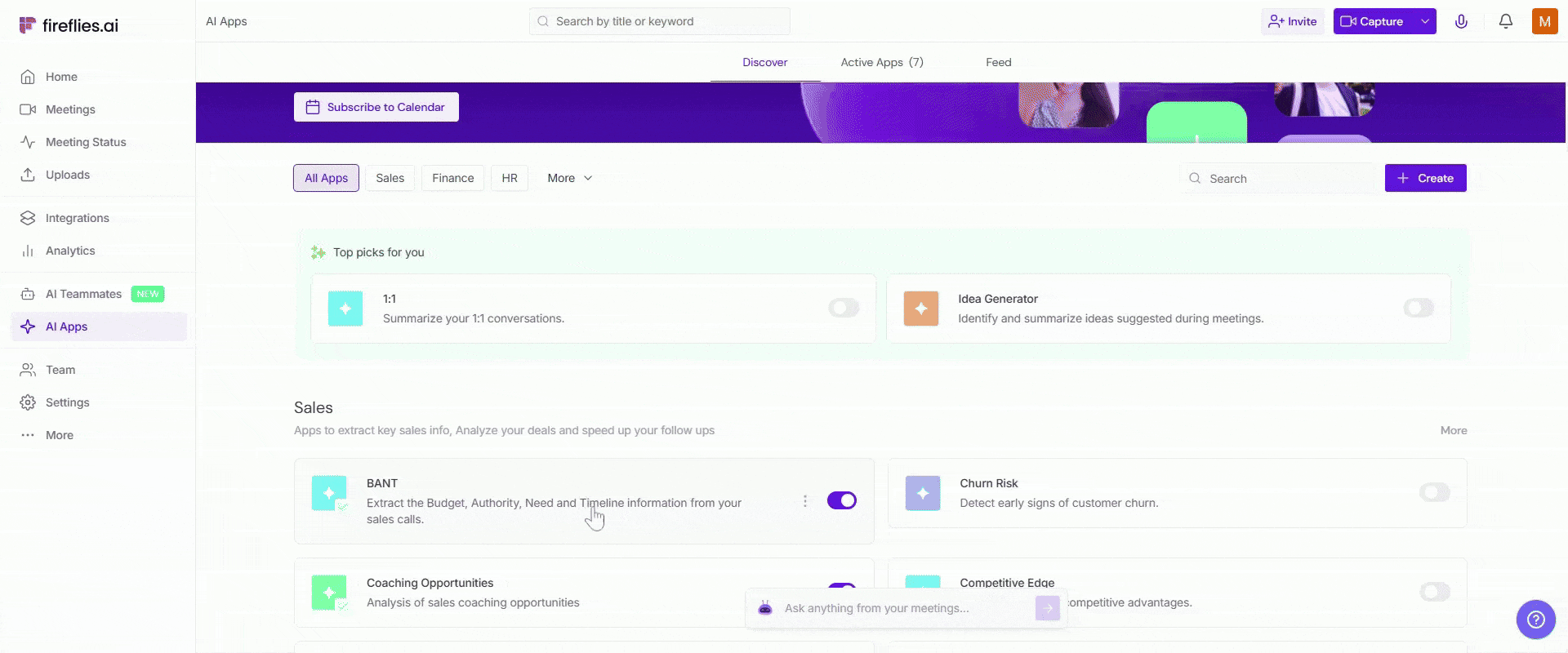Click the Invite button
This screenshot has height=653, width=1568.
point(1293,21)
